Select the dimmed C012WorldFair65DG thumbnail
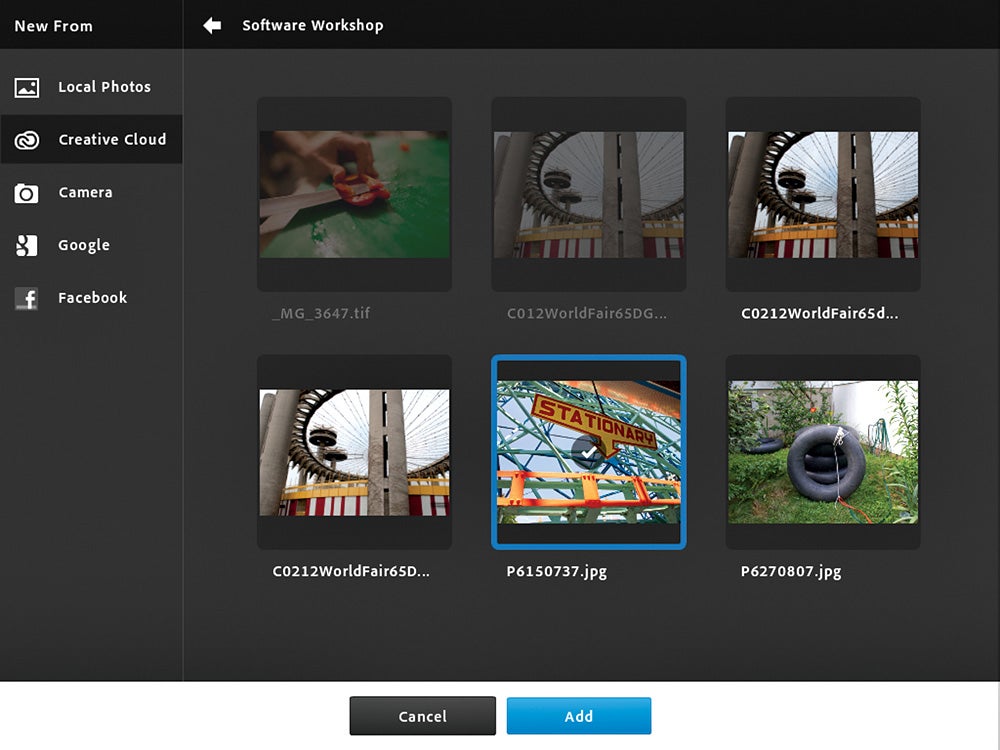This screenshot has width=1000, height=750. tap(588, 194)
